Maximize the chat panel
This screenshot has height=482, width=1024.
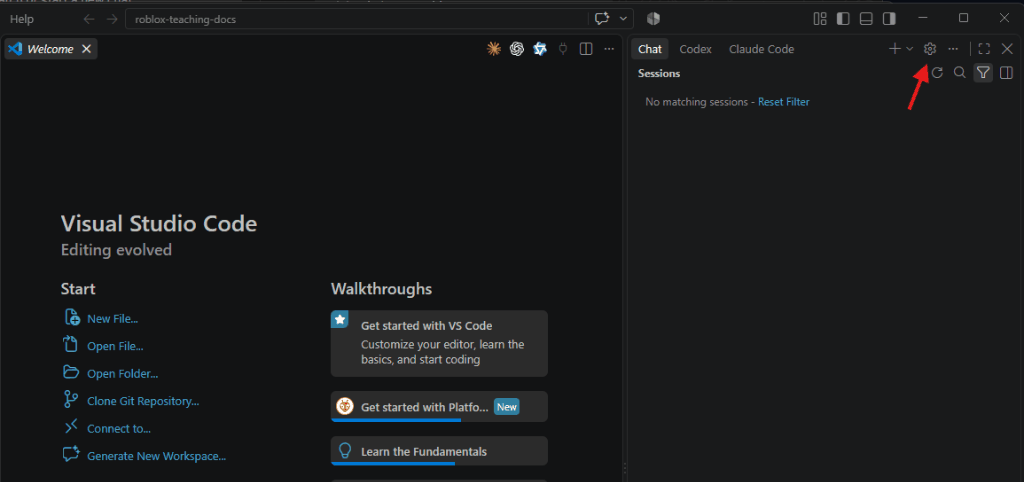[x=984, y=49]
